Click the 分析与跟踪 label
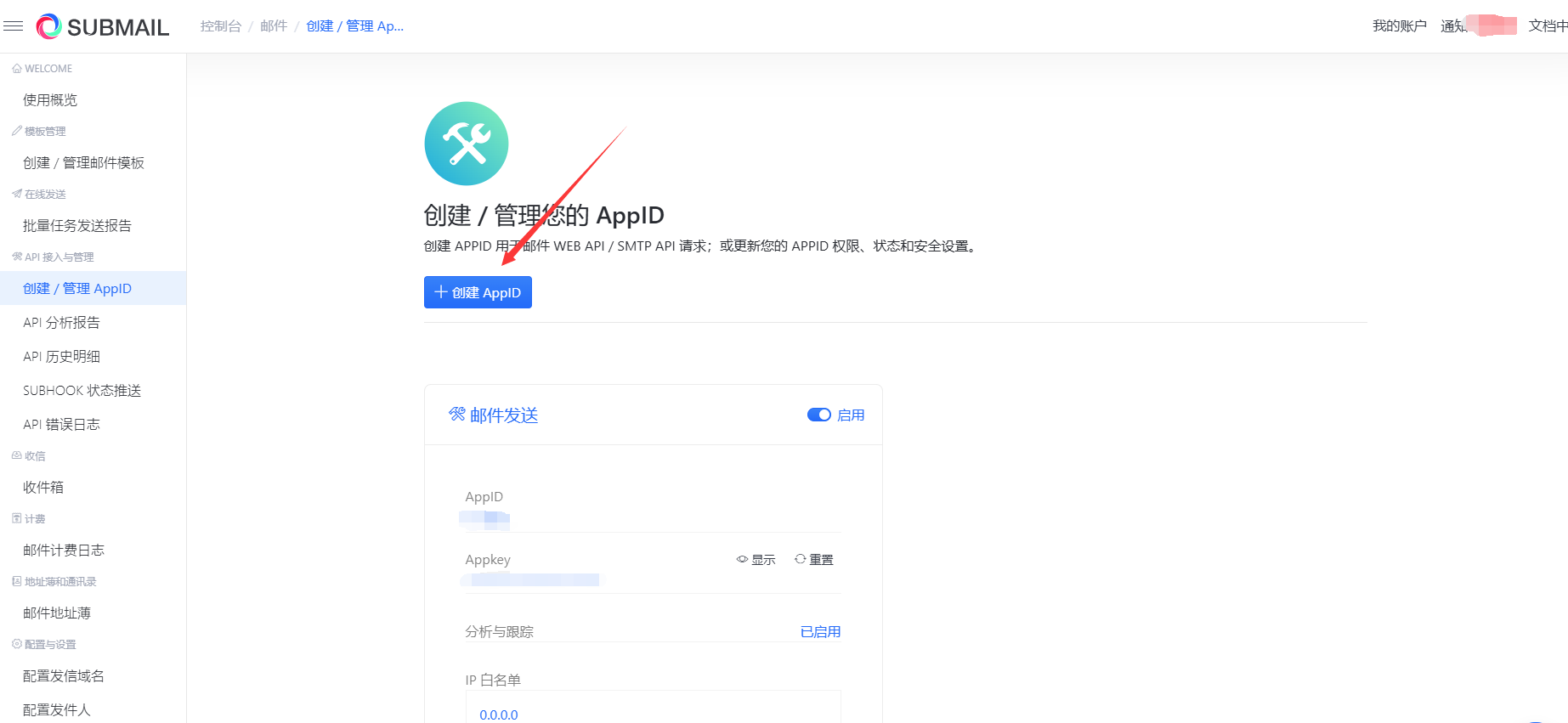 500,631
